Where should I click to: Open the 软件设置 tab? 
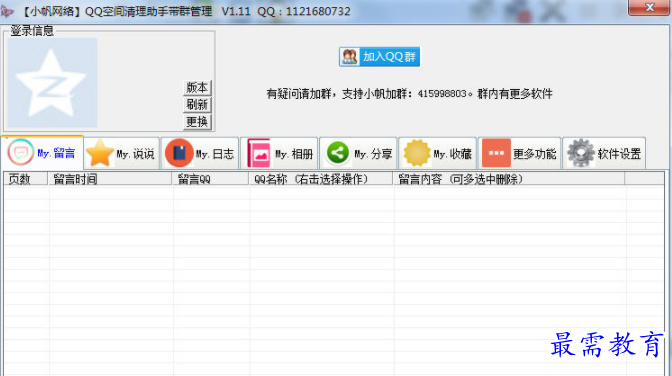tap(604, 153)
